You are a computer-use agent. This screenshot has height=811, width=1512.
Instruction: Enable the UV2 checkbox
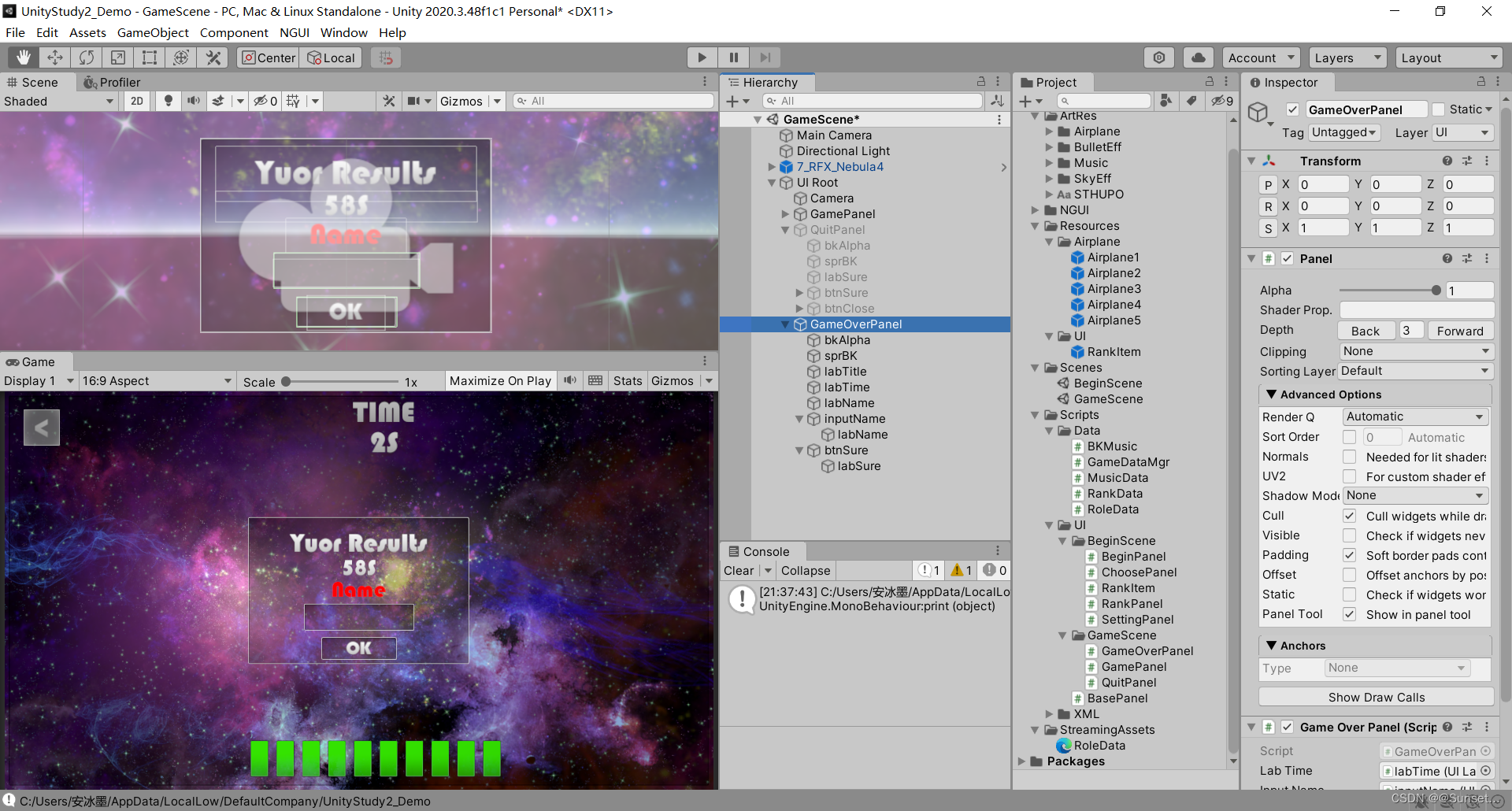coord(1349,476)
